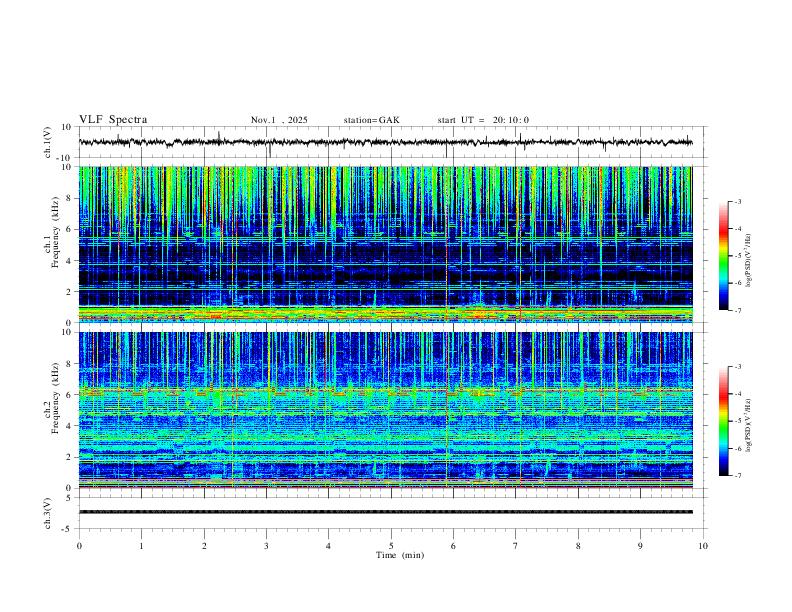The height and width of the screenshot is (612, 792).
Task: Click the date label "Nov.1 , 2025"
Action: tap(279, 120)
